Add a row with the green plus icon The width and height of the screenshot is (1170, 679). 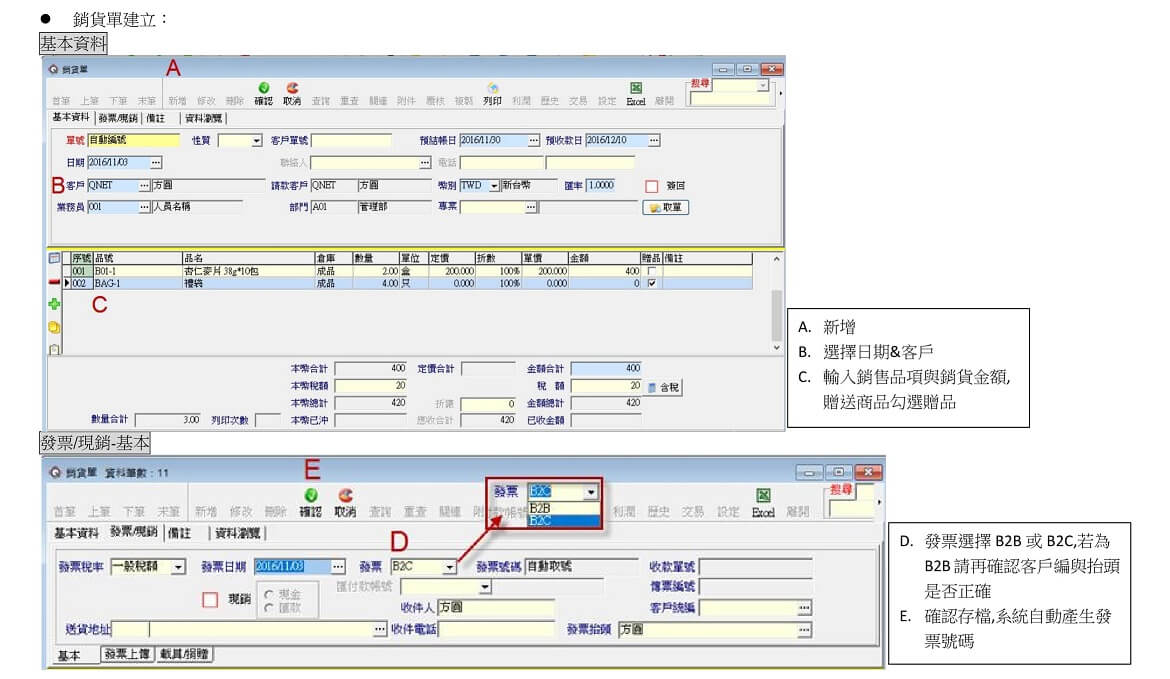(x=55, y=302)
